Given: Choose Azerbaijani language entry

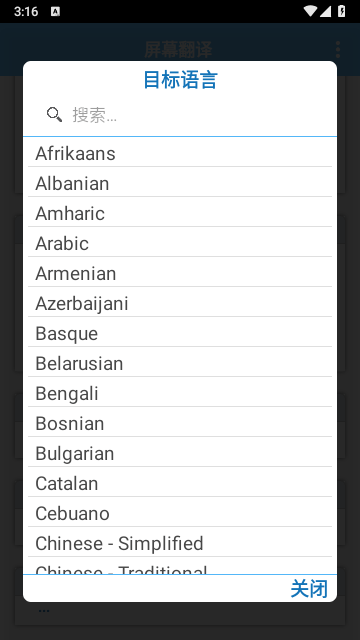Looking at the screenshot, I should pyautogui.click(x=180, y=303).
